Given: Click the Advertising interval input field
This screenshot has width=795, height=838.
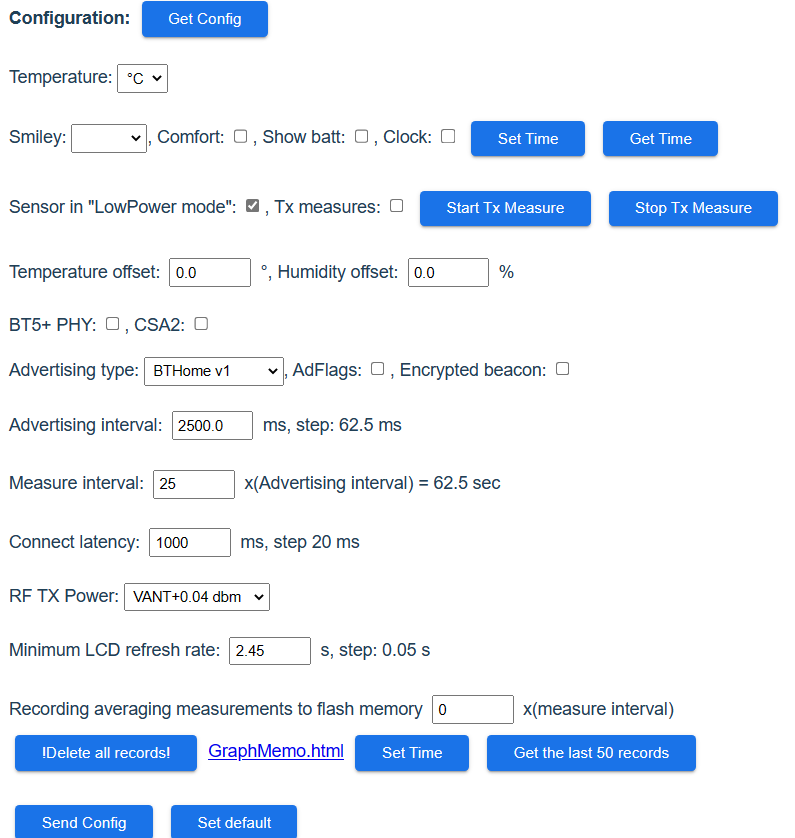Looking at the screenshot, I should click(212, 425).
